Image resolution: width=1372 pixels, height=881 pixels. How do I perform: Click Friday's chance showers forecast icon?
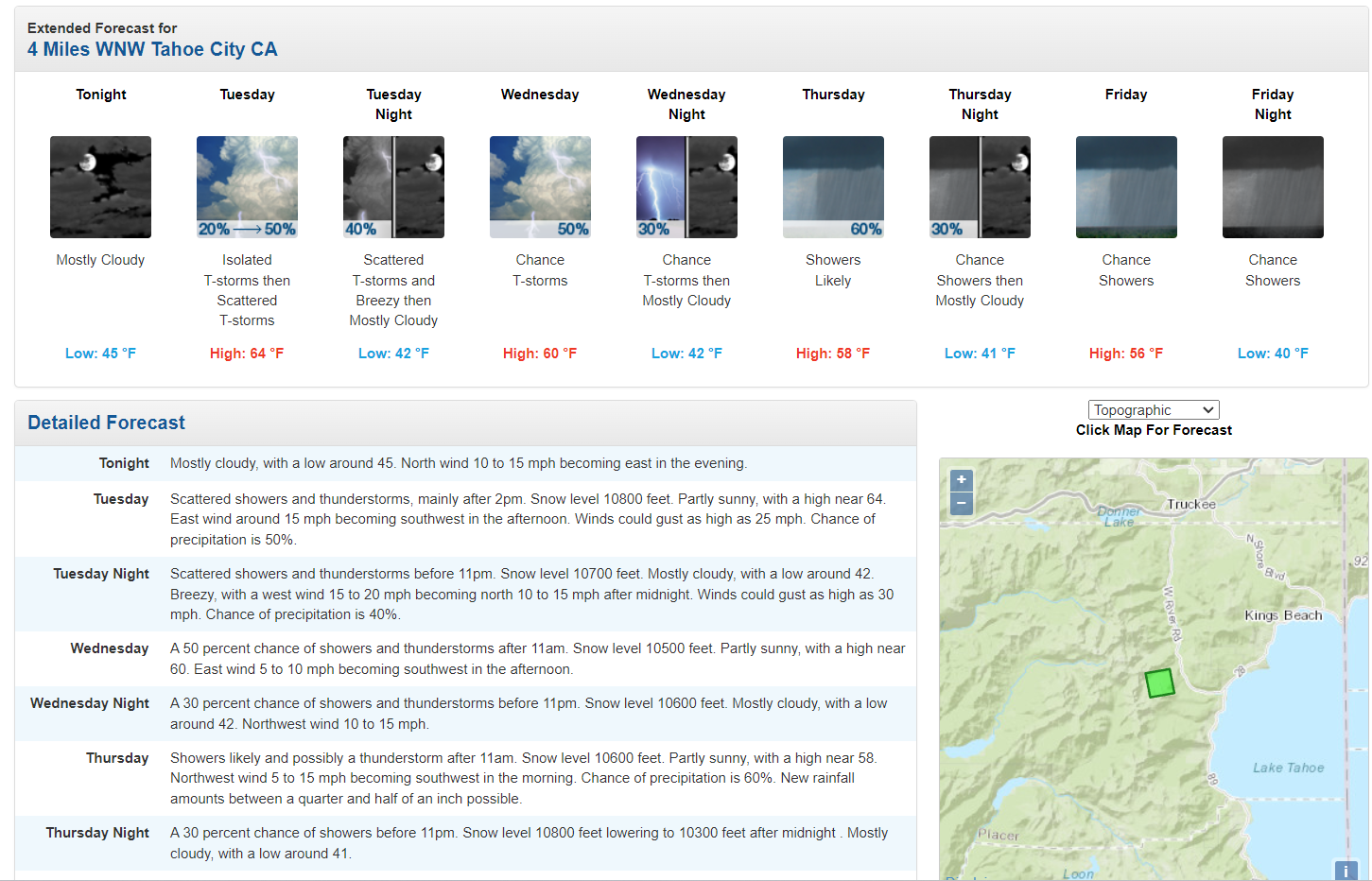(x=1126, y=187)
